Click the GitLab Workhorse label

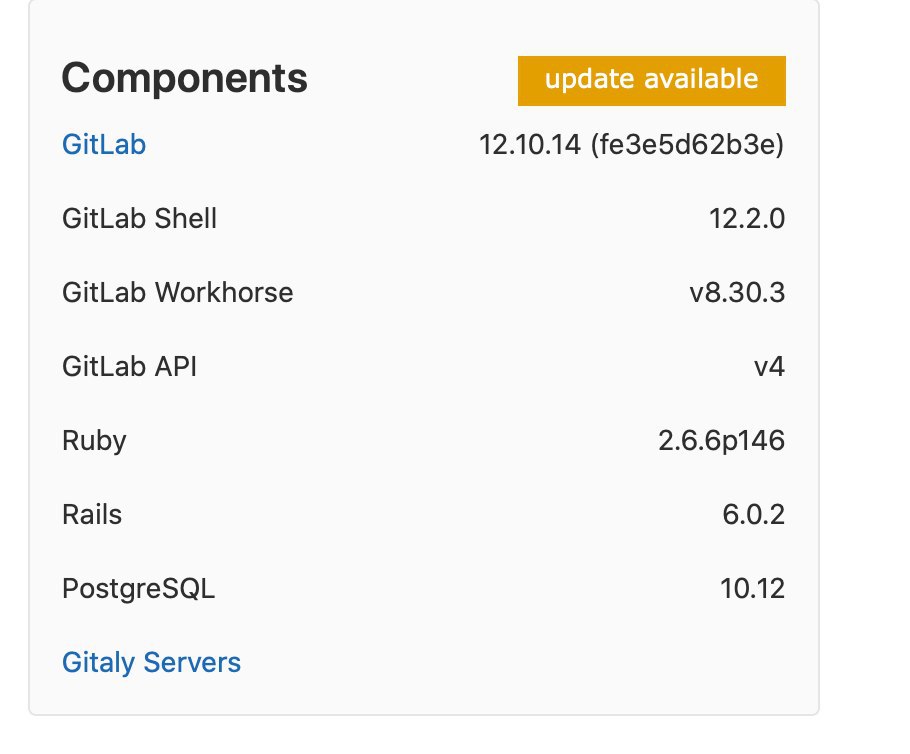[178, 293]
